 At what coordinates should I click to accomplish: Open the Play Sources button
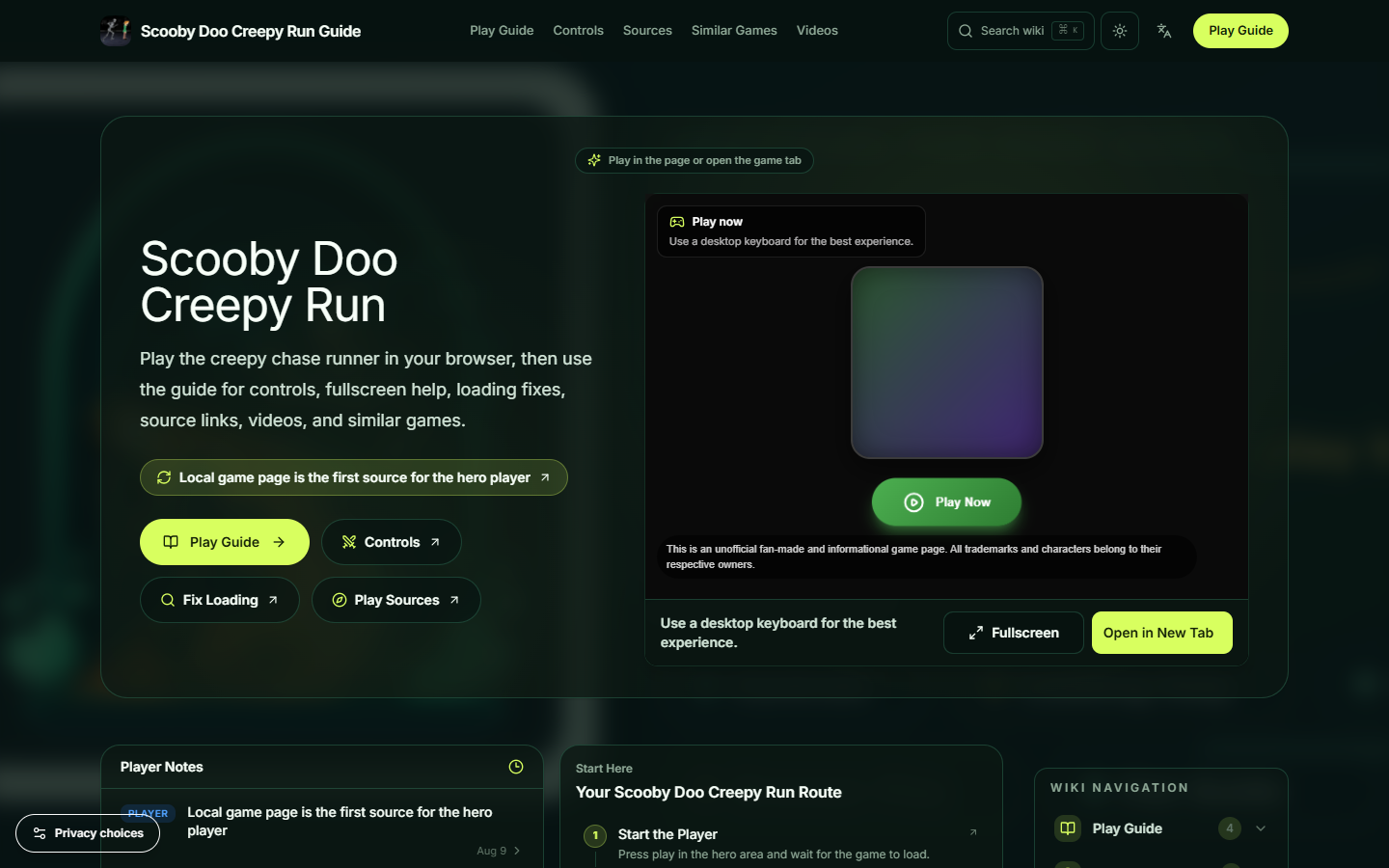[396, 600]
